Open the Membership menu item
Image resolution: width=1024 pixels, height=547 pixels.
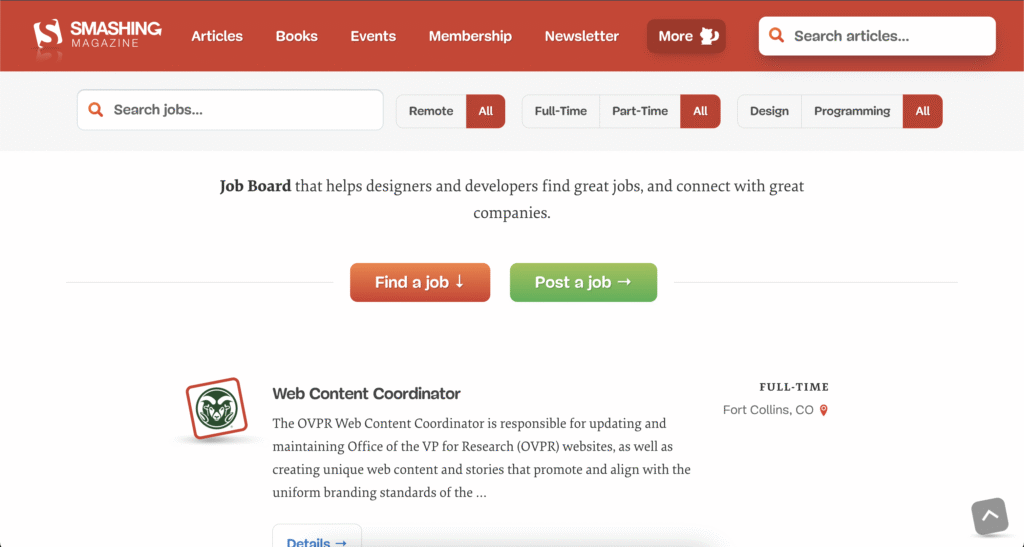pos(470,36)
